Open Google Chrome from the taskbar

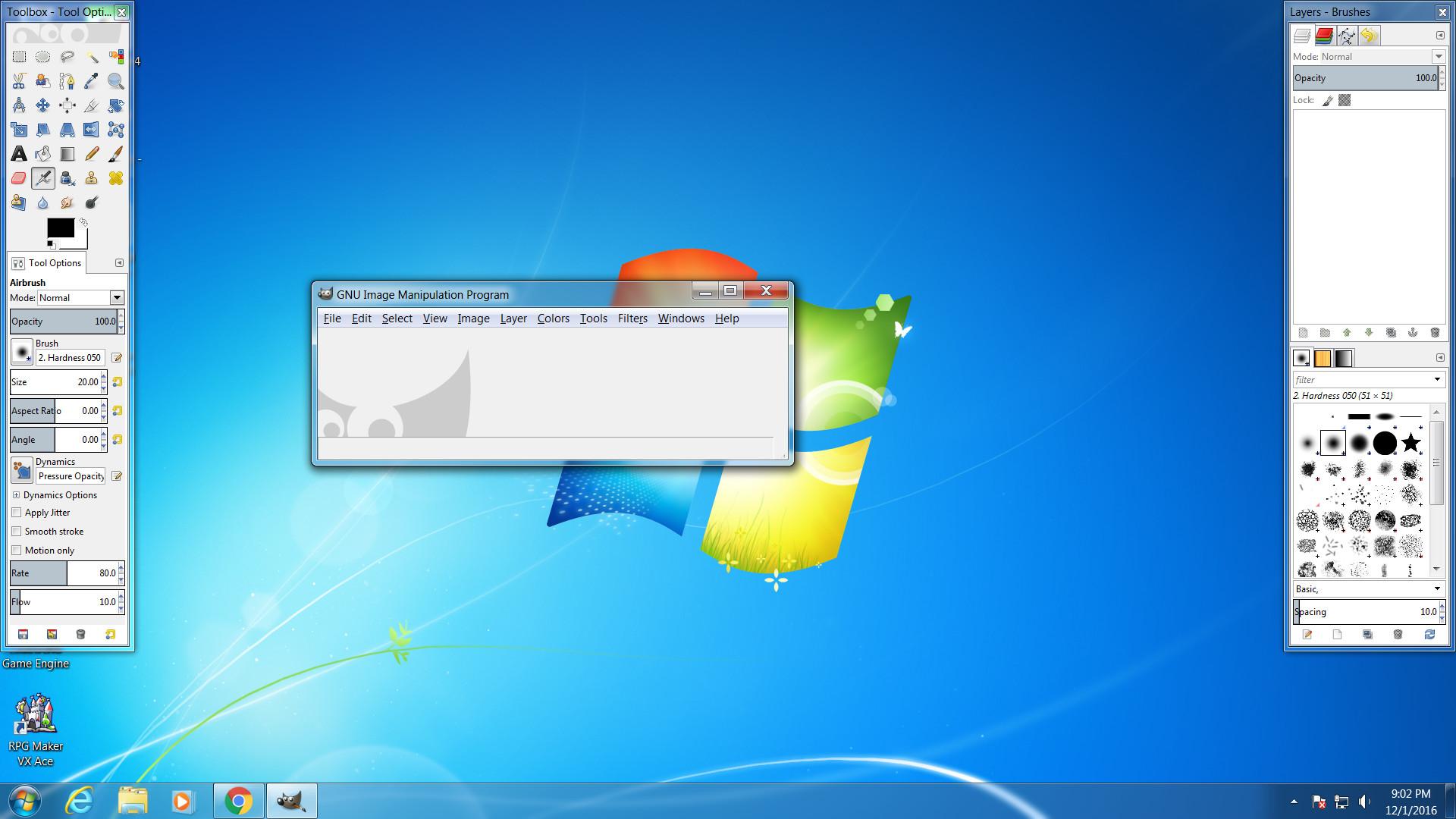click(x=238, y=801)
